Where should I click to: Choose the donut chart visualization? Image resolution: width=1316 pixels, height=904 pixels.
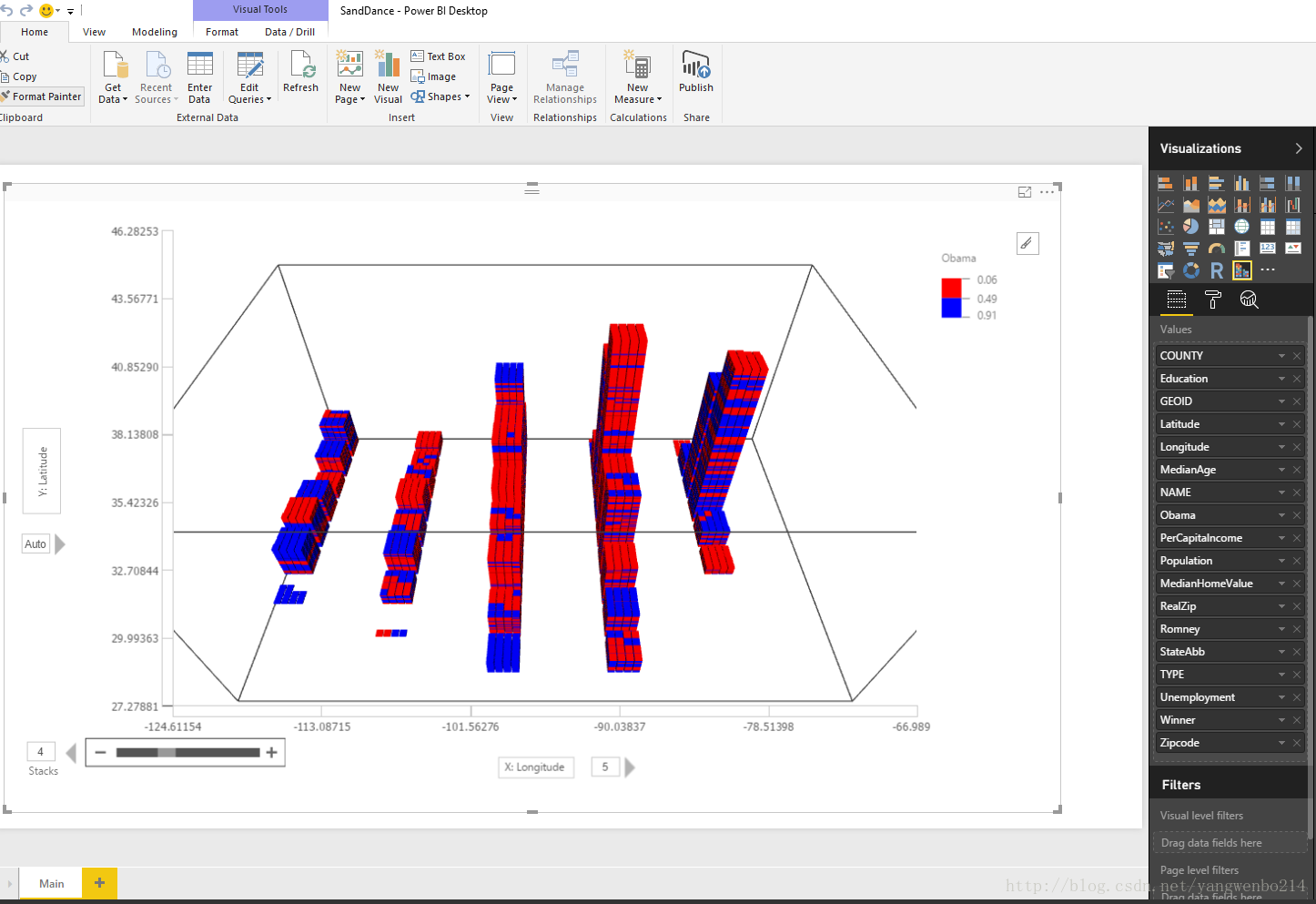coord(1190,270)
